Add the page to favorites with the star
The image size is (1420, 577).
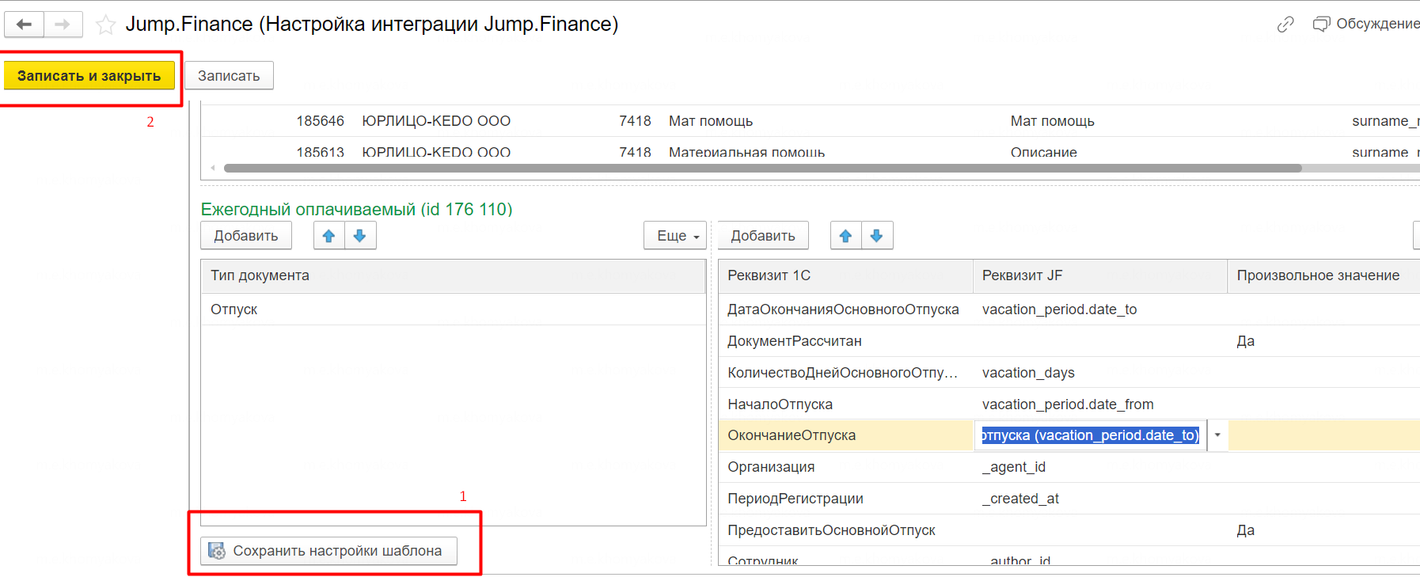106,25
